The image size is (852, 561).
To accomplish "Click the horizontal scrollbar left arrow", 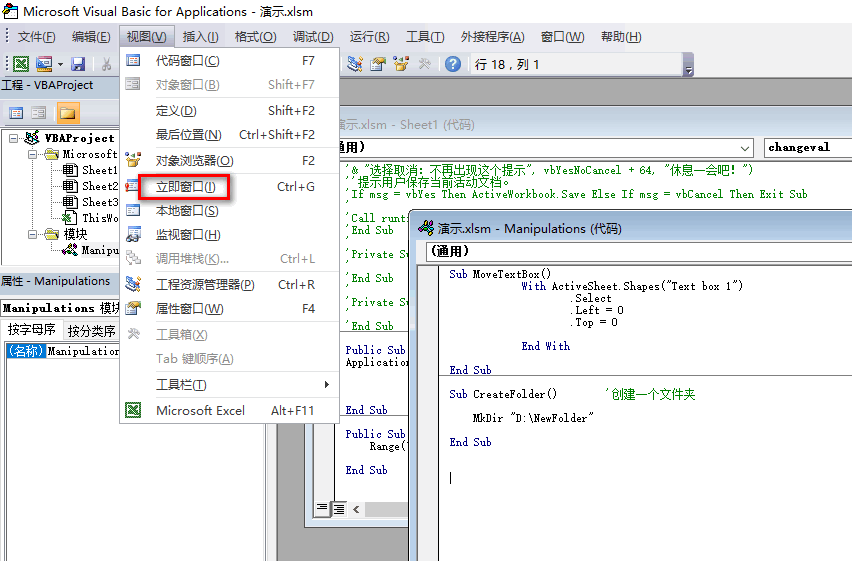I will (356, 509).
